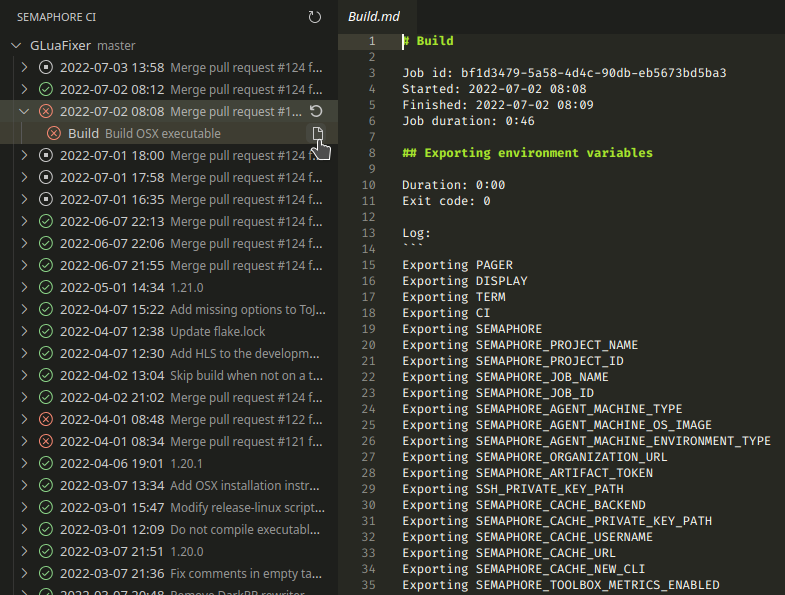Click stopped status icon for 2022-07-01 17:58

point(46,177)
